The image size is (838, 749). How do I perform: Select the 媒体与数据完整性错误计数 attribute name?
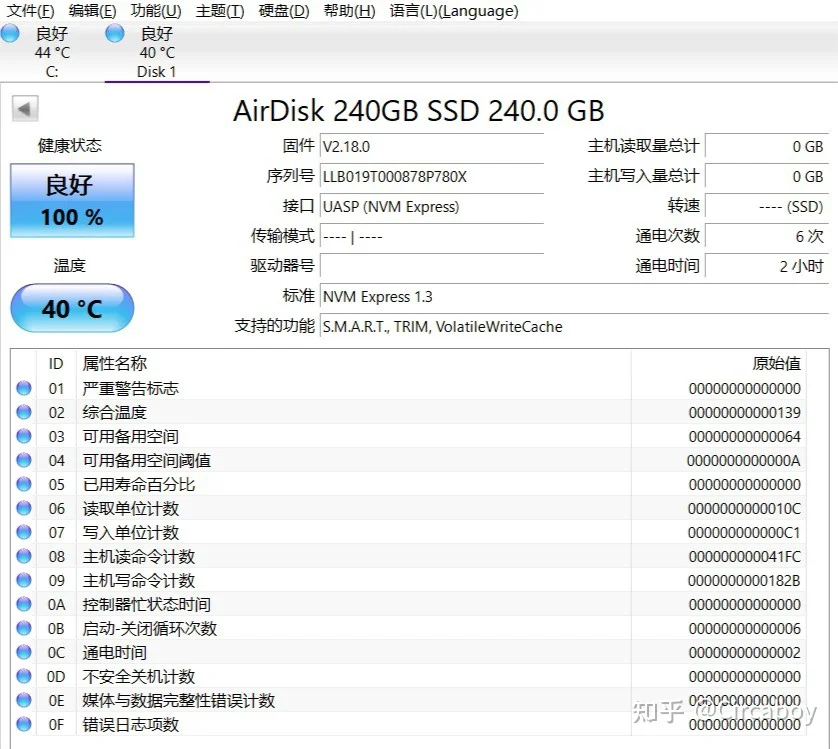coord(179,700)
